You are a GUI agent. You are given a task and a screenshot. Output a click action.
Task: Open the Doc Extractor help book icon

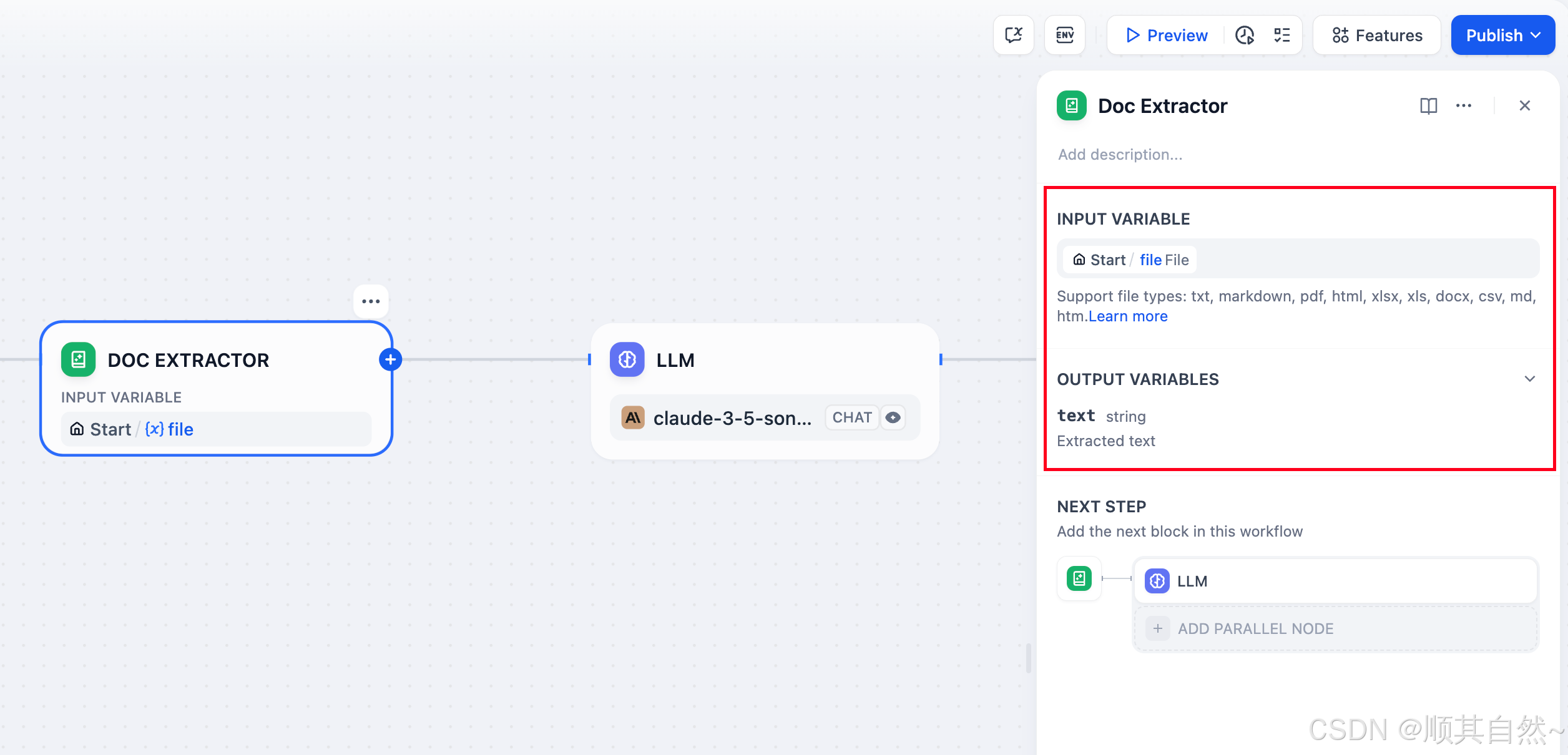click(x=1428, y=106)
